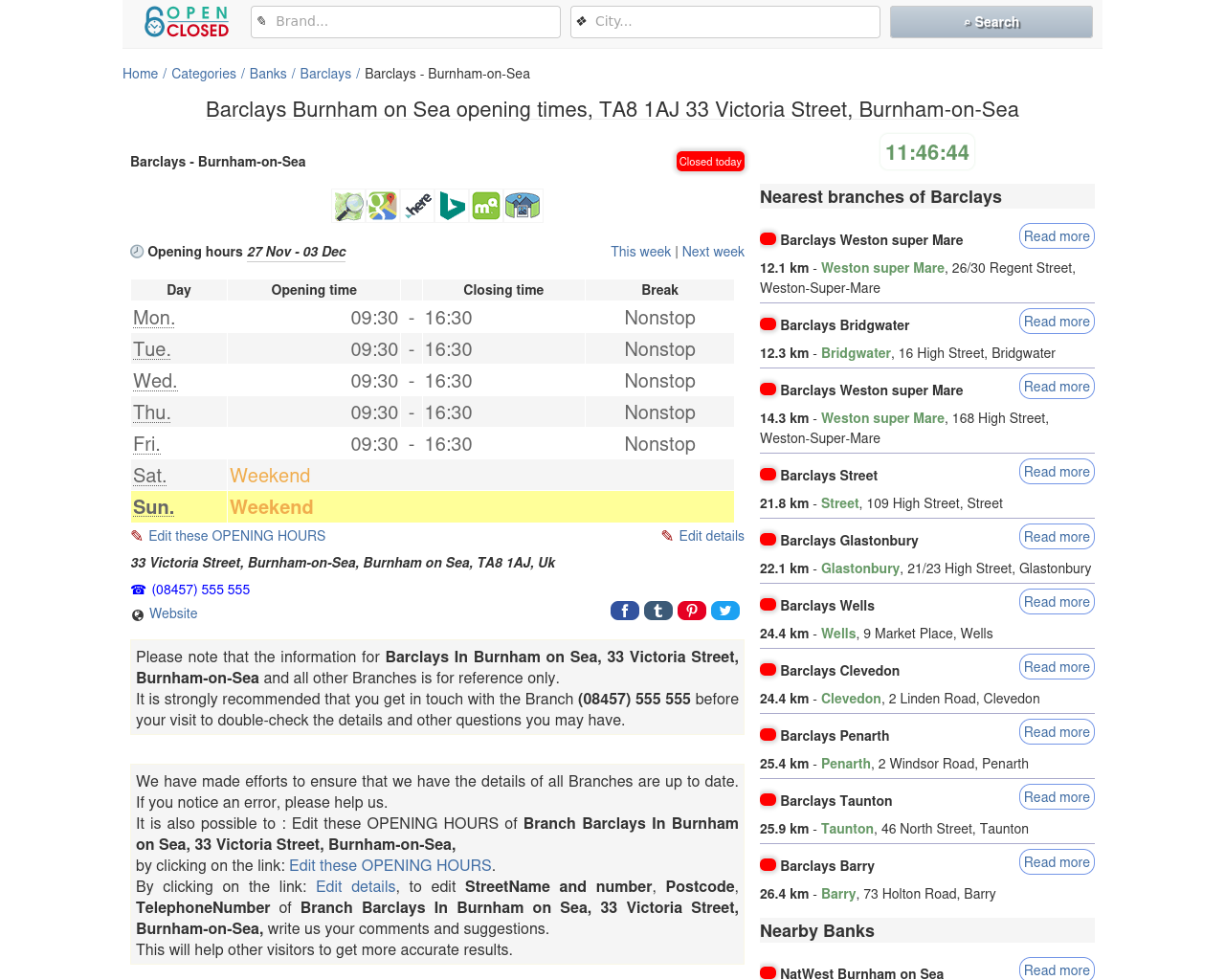Viewport: 1225px width, 980px height.
Task: Click red status dot for Barclays Glastonbury
Action: (x=768, y=540)
